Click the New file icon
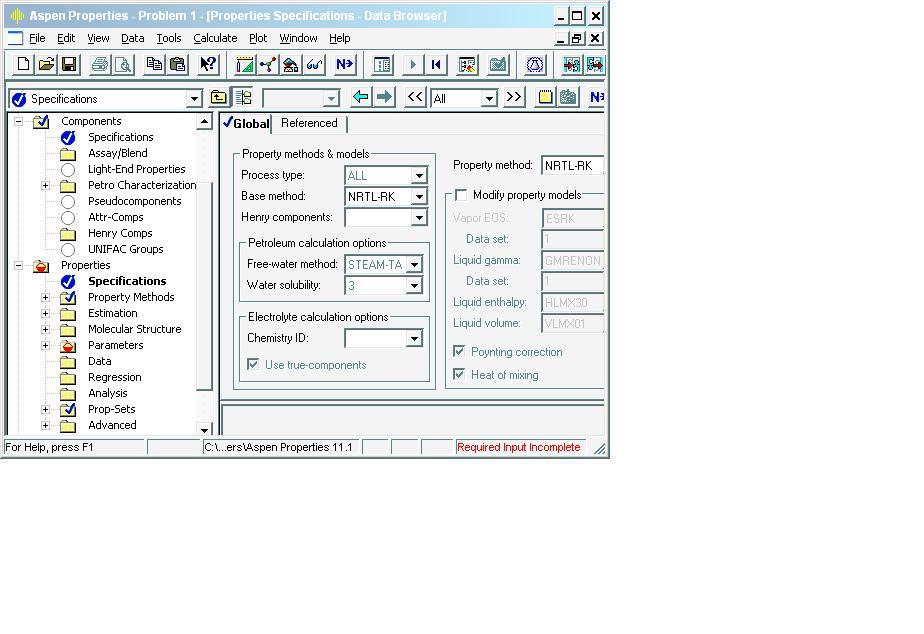Viewport: 924px width, 634px height. 23,64
